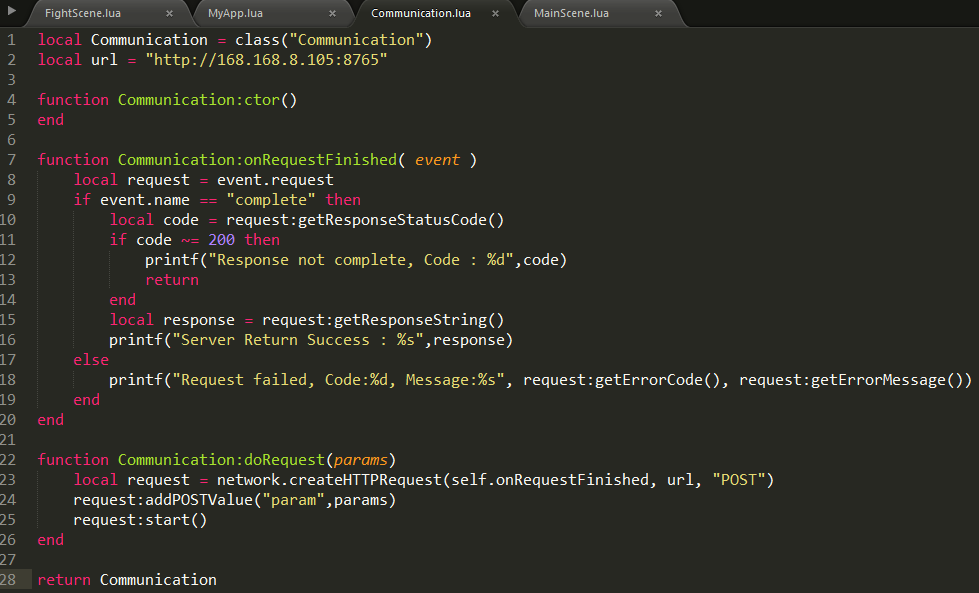
Task: Click the class("Communication") call on line 1
Action: 333,40
